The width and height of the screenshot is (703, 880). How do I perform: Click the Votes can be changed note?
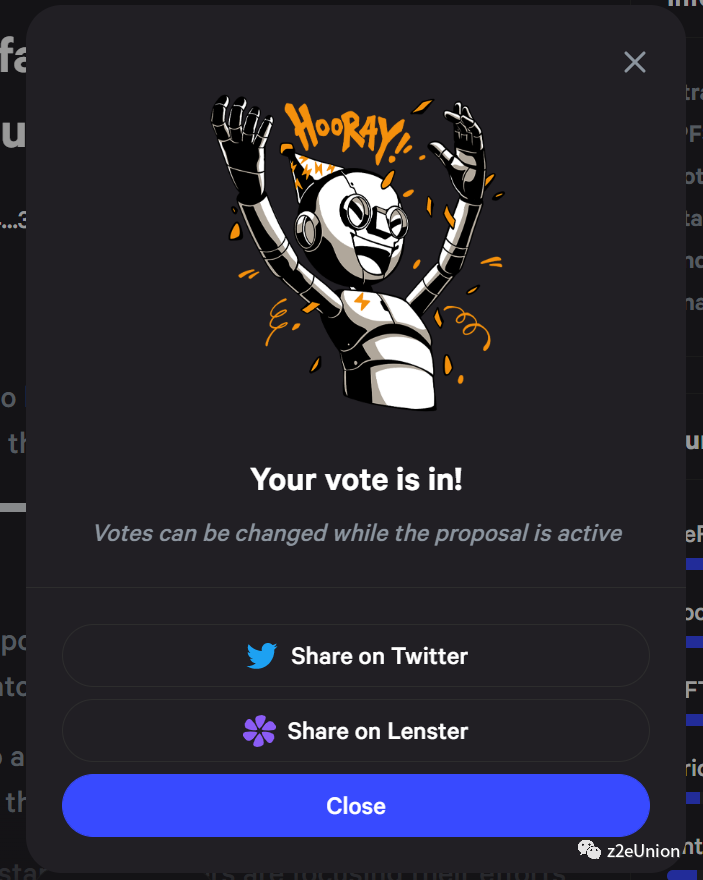357,533
